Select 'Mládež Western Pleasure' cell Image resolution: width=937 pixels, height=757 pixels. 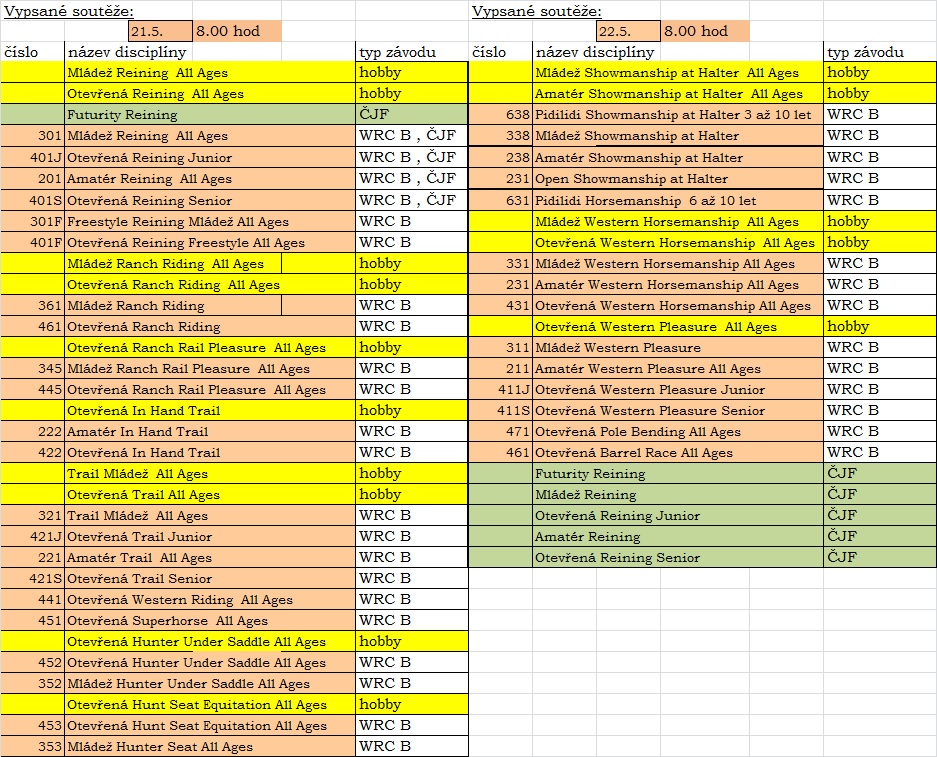[x=678, y=347]
